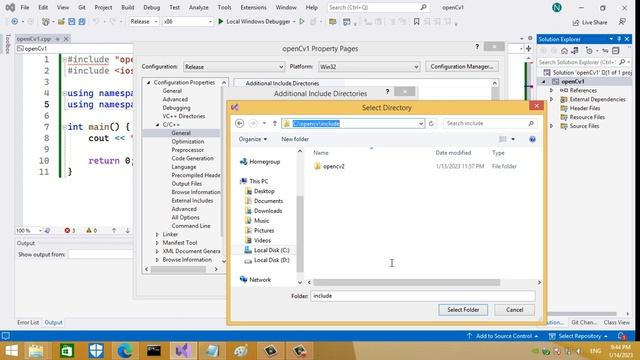Select Downloads in navigation pane

pyautogui.click(x=264, y=211)
